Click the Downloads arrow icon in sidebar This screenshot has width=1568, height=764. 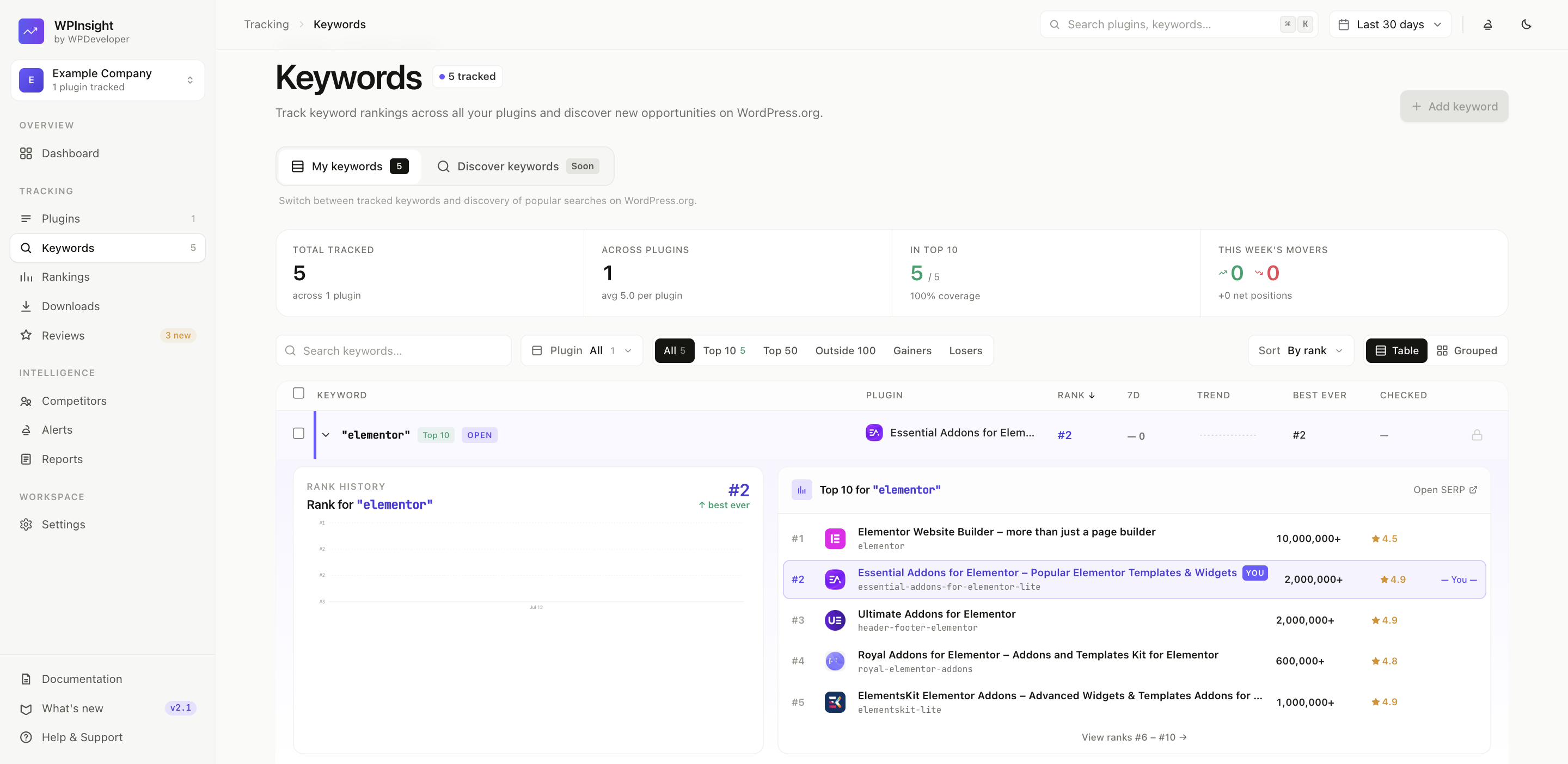26,306
